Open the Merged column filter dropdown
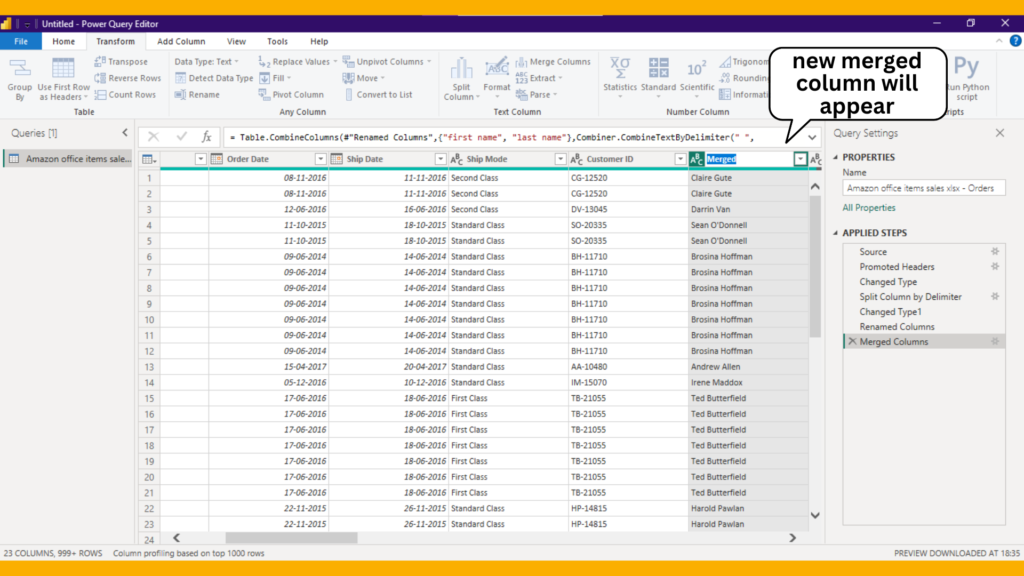Image resolution: width=1024 pixels, height=576 pixels. click(x=800, y=159)
